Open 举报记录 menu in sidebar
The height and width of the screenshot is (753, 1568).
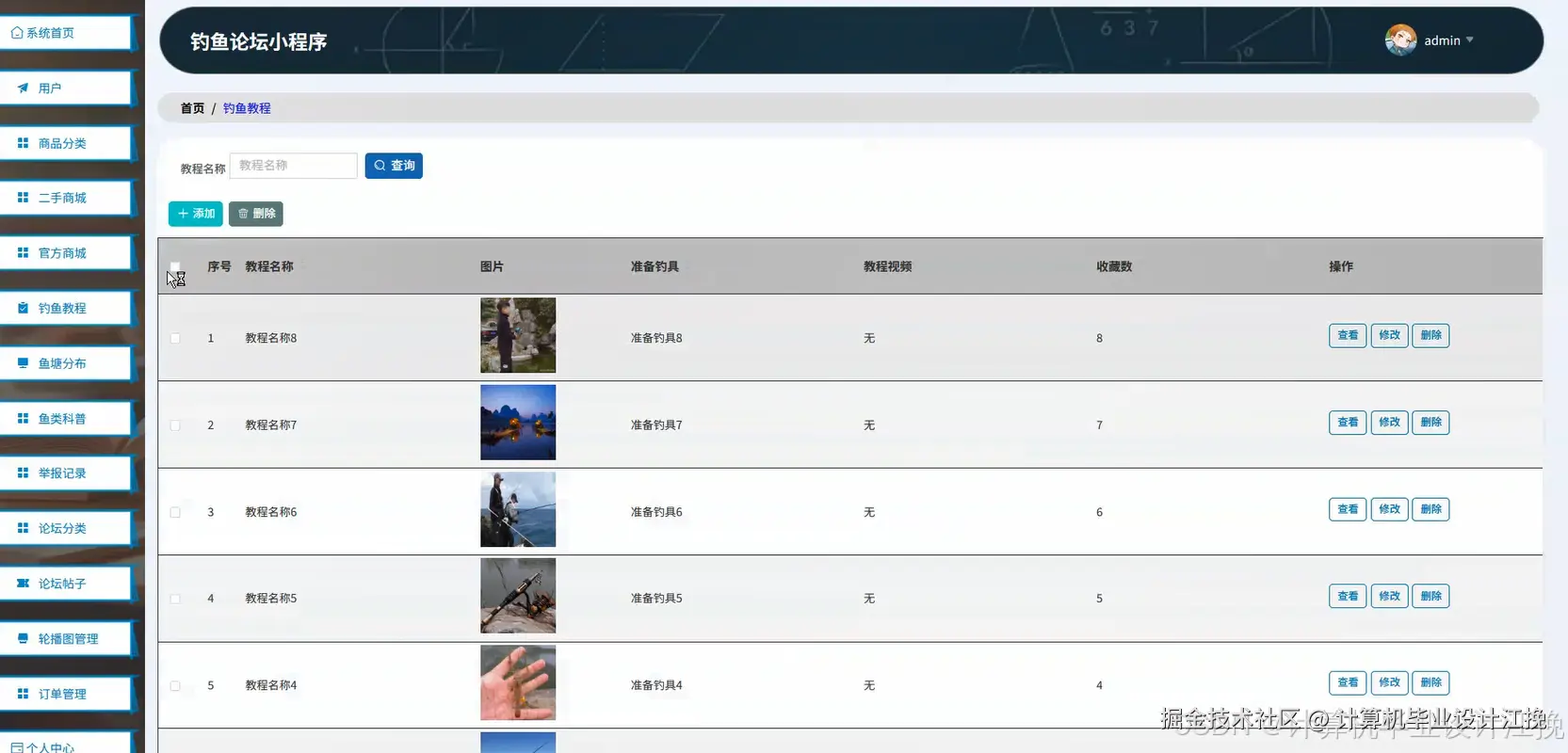(x=66, y=473)
